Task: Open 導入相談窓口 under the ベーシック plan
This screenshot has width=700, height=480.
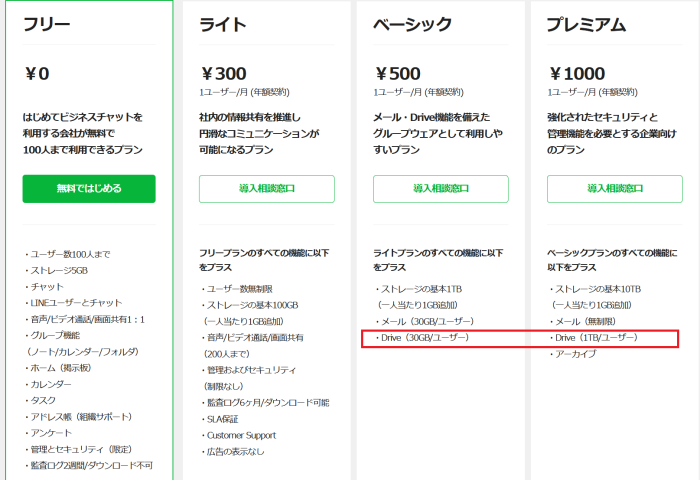Action: pos(441,188)
